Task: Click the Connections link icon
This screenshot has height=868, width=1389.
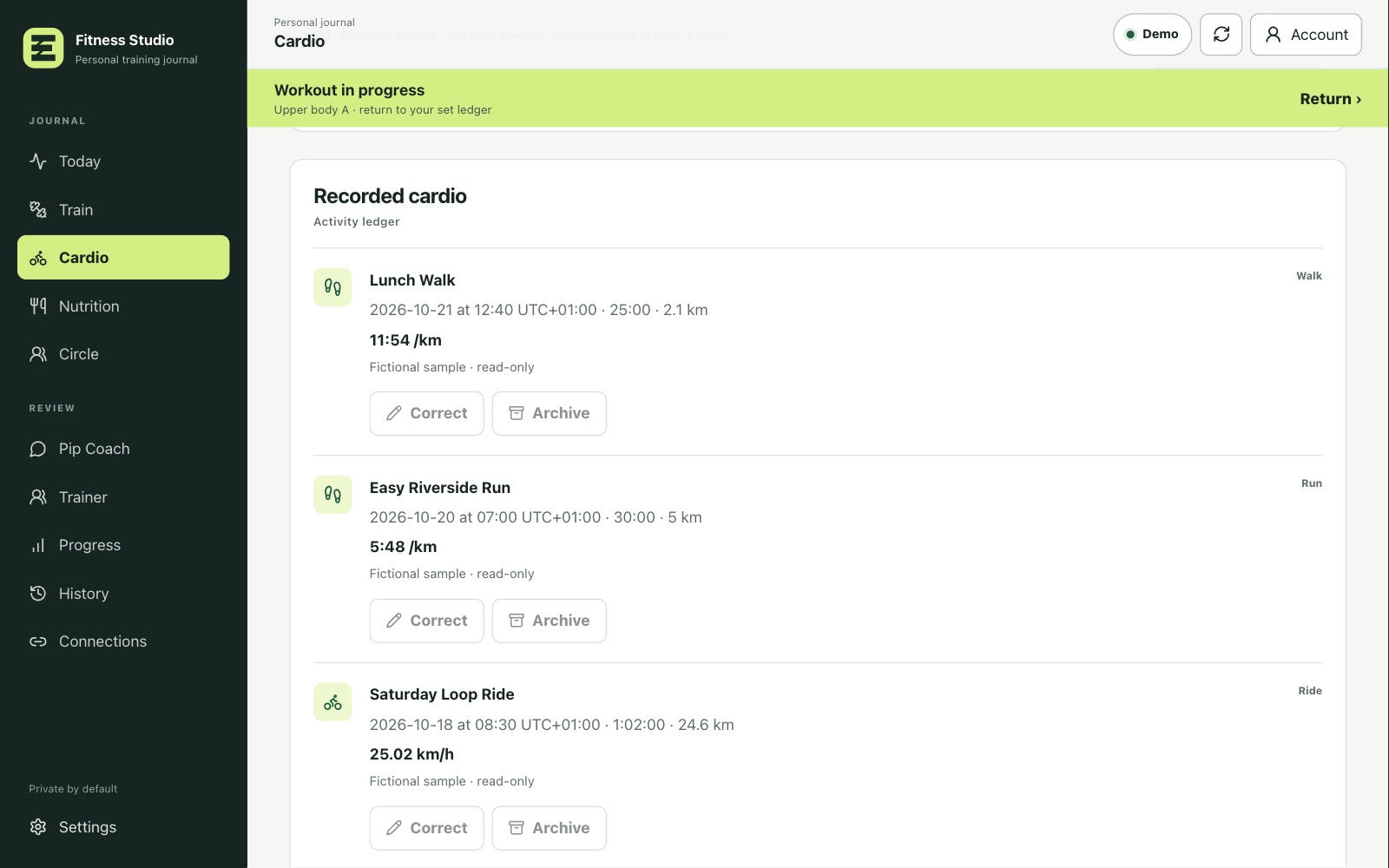Action: pyautogui.click(x=38, y=641)
